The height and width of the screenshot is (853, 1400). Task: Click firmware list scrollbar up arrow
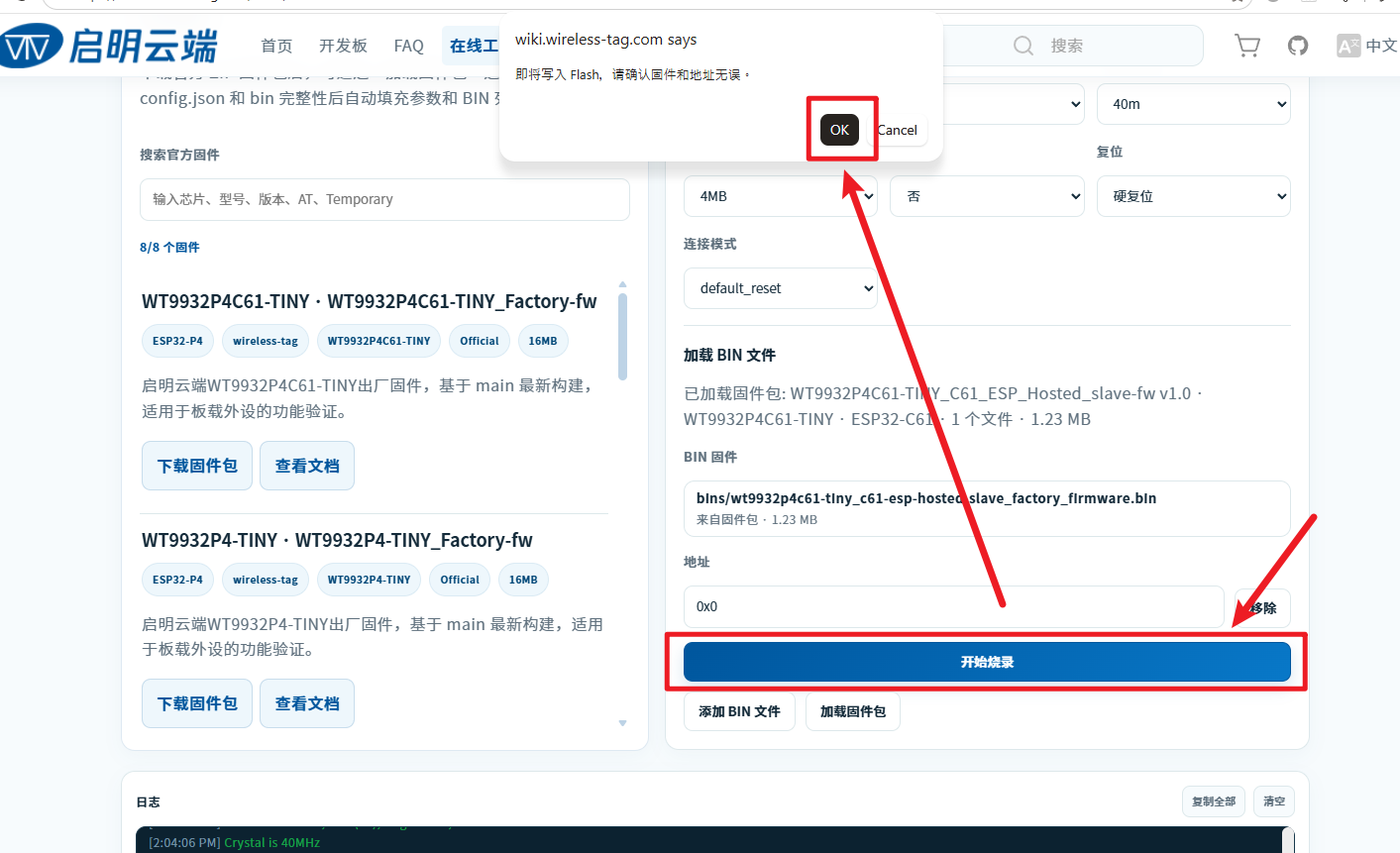(x=622, y=285)
